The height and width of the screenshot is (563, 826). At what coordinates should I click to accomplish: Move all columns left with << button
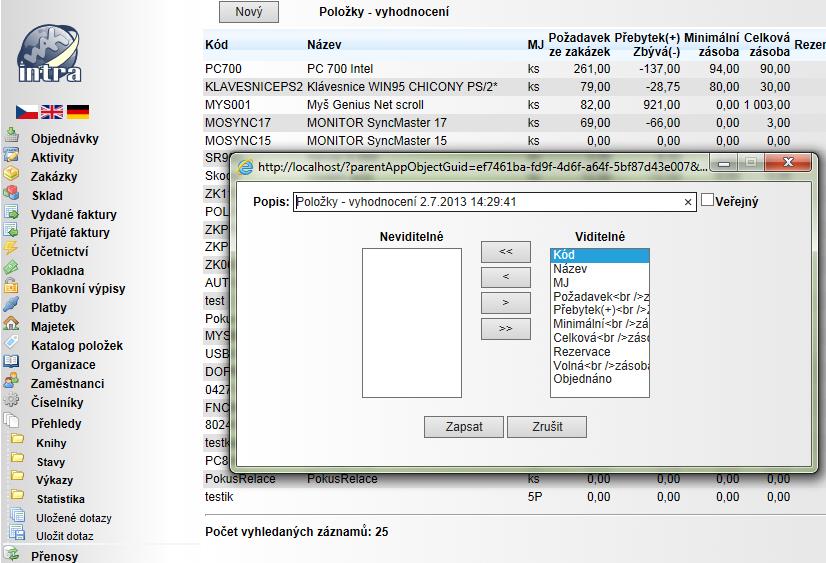click(x=505, y=250)
